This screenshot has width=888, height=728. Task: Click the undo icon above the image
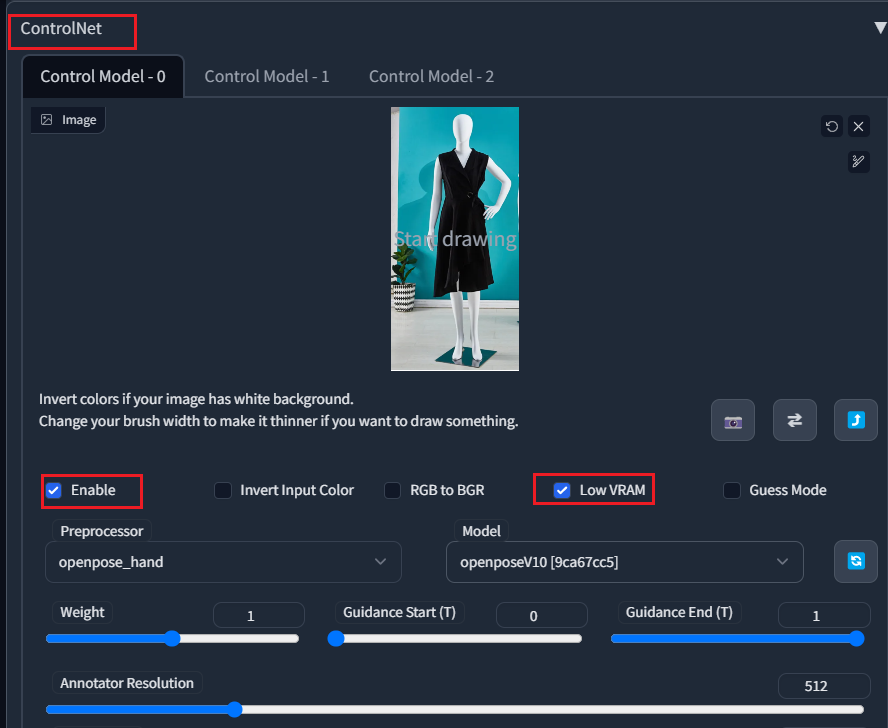[x=832, y=126]
